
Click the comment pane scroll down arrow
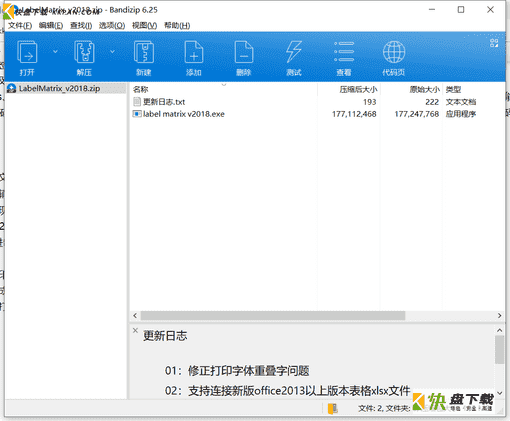coord(499,393)
